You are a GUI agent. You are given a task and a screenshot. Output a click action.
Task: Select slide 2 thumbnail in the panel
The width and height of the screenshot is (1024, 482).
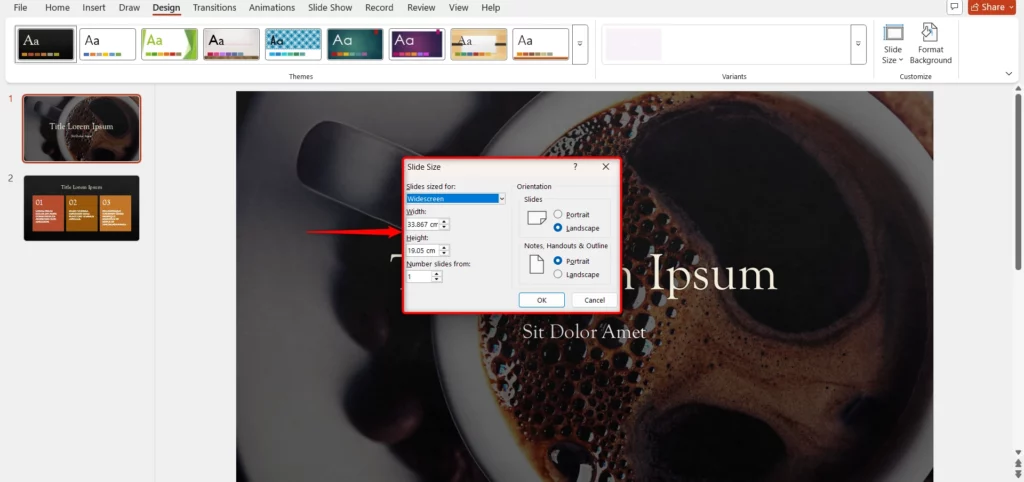pos(82,208)
